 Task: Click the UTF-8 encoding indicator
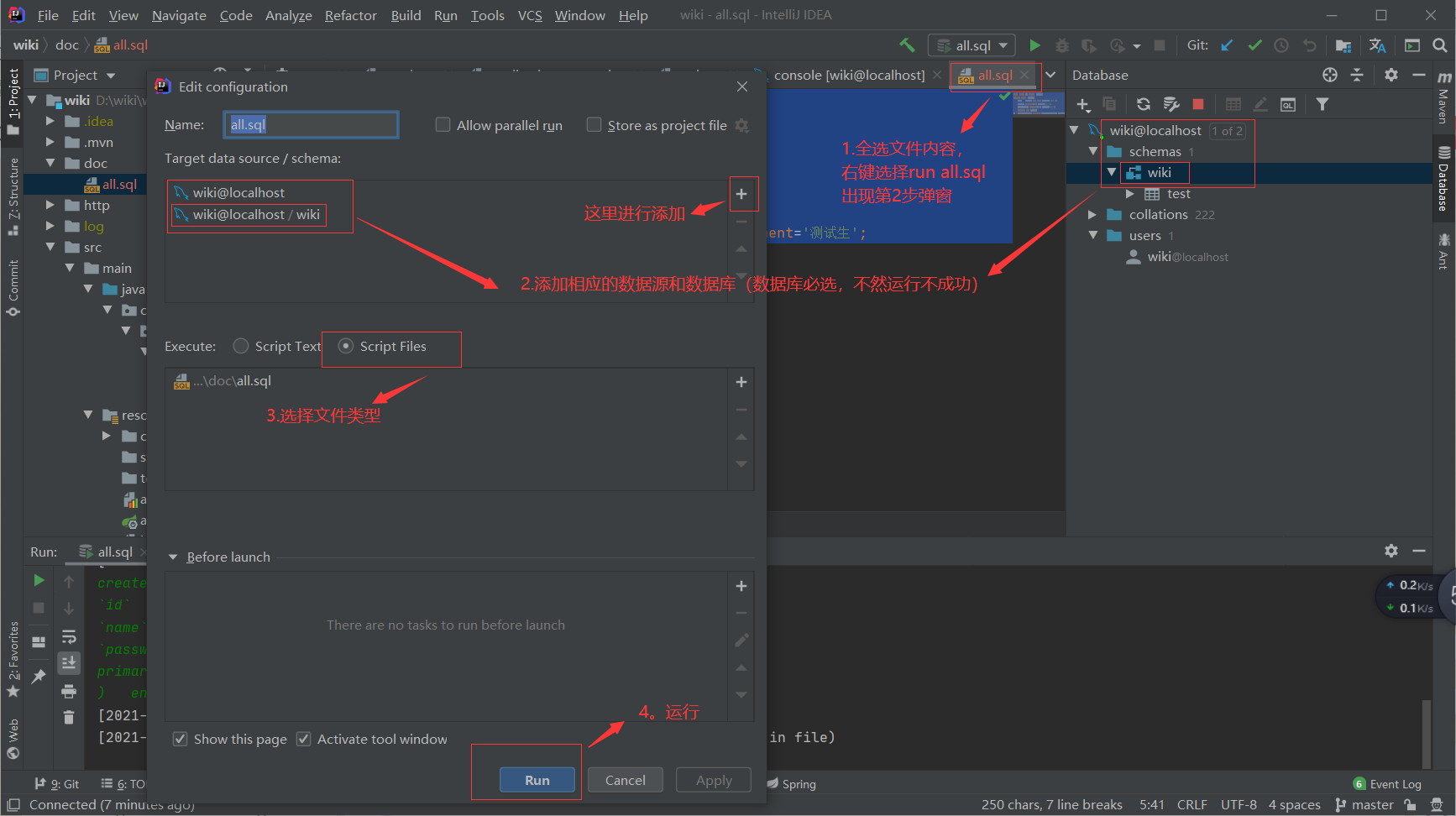coord(1239,805)
